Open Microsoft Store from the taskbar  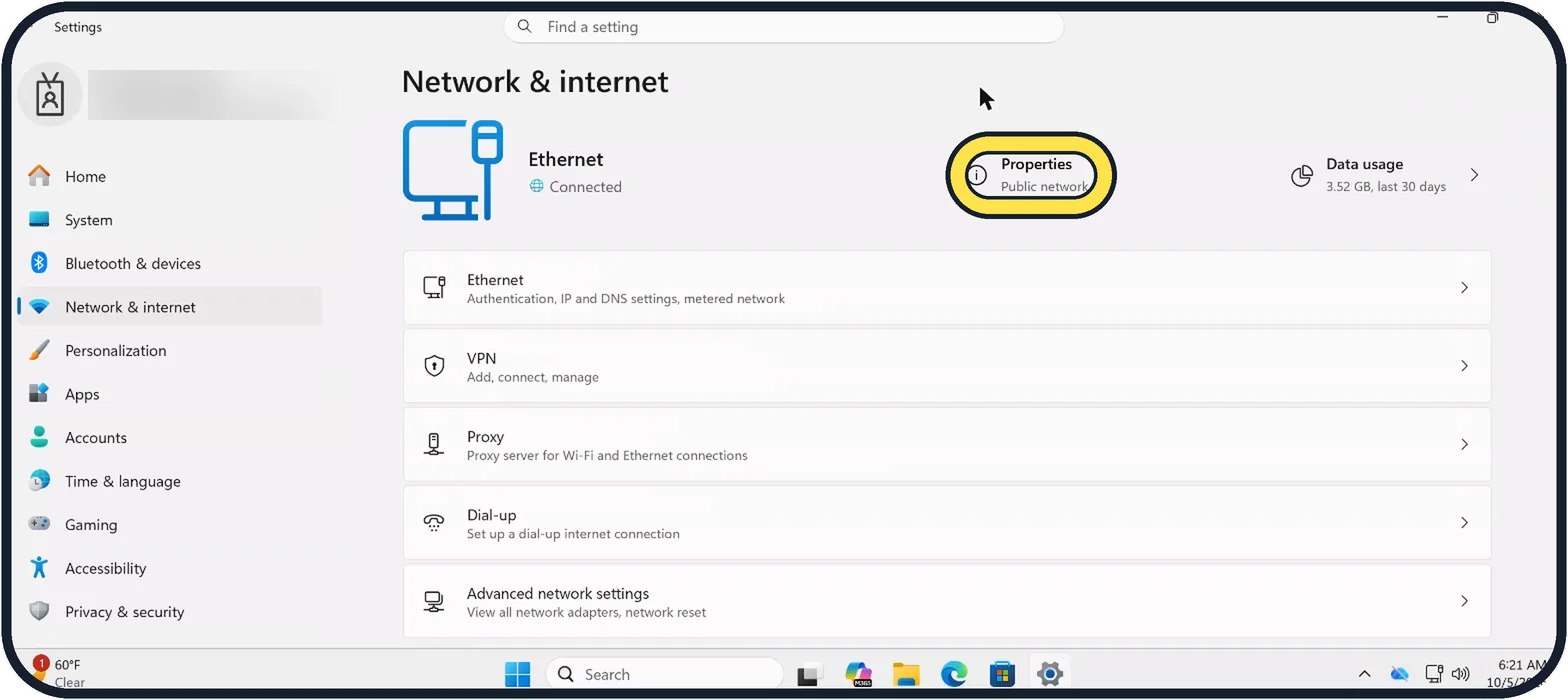[1002, 675]
